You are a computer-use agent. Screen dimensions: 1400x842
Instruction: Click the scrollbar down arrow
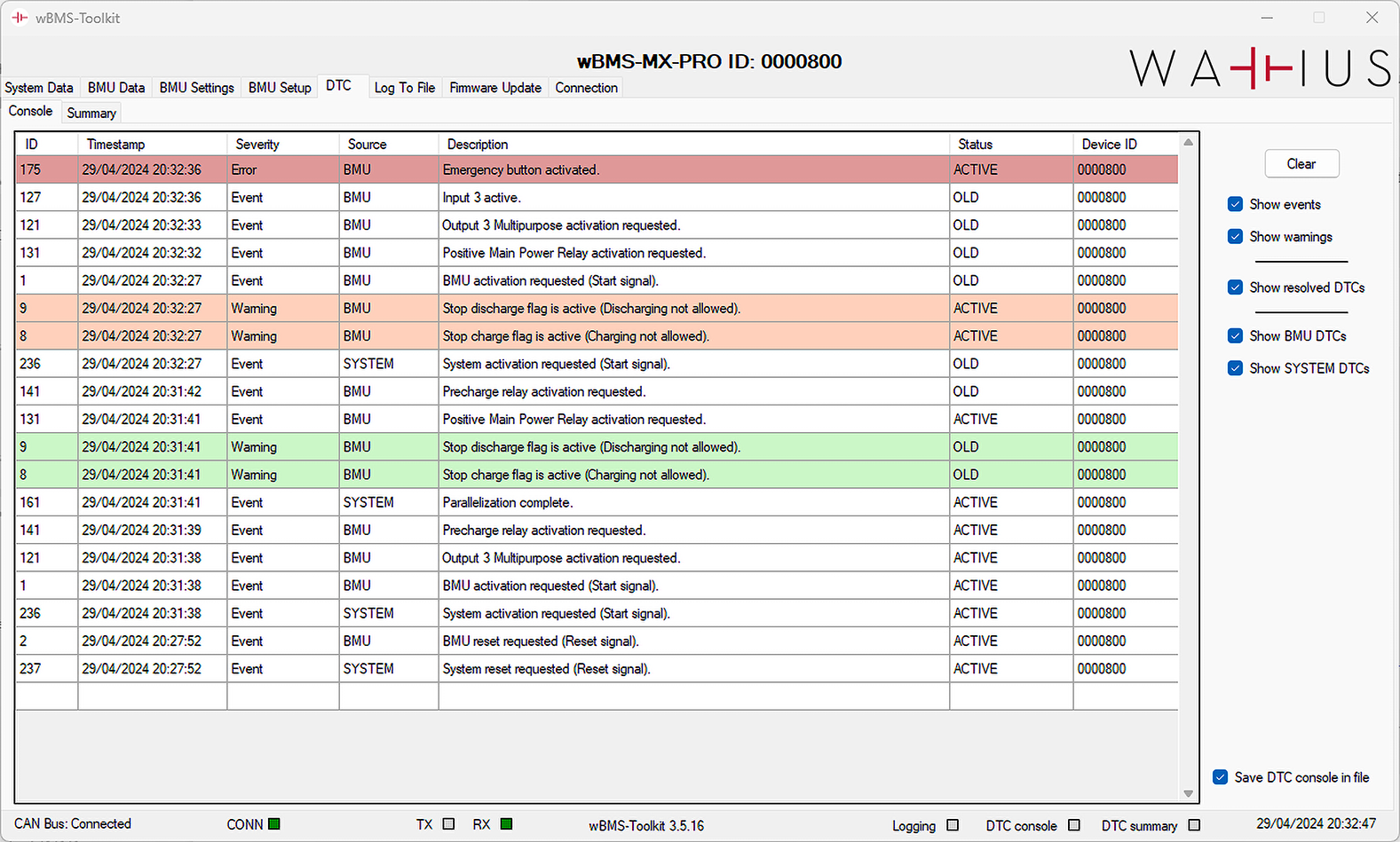1188,793
